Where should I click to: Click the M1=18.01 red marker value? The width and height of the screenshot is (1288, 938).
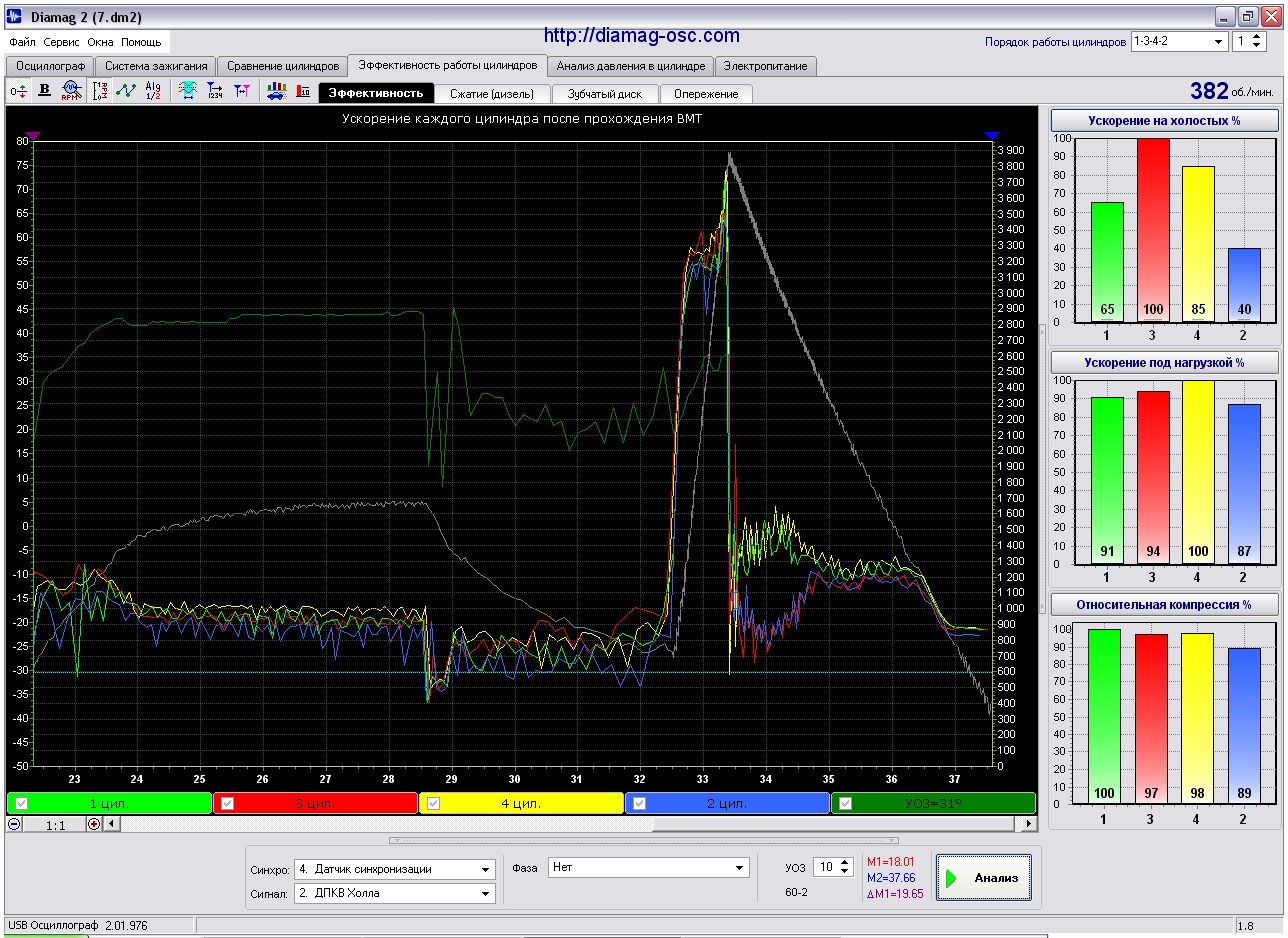pos(890,862)
